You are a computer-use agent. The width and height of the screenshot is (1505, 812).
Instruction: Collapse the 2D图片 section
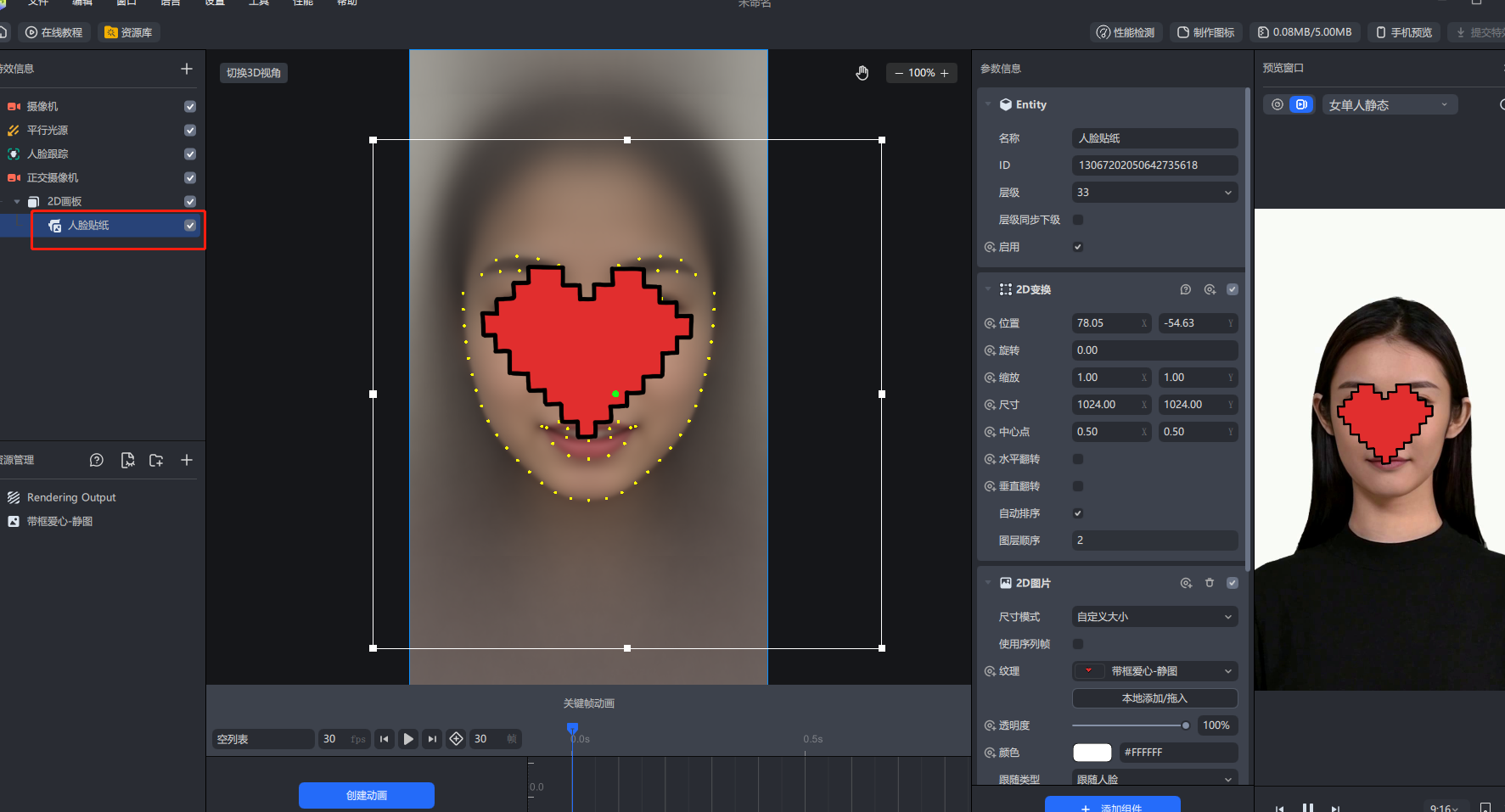(988, 583)
